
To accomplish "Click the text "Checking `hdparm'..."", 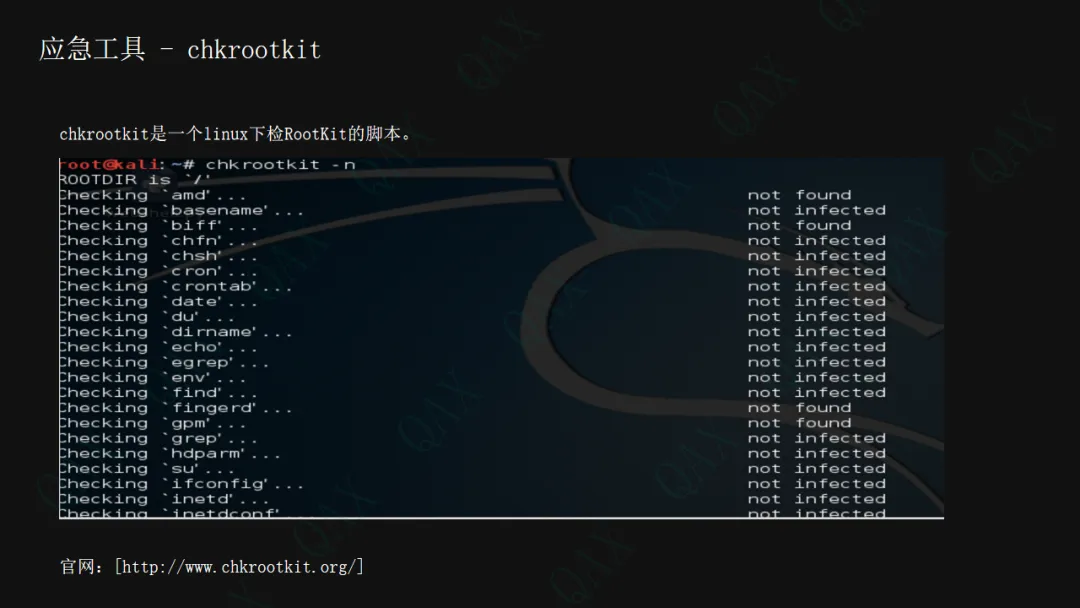I will click(x=169, y=453).
